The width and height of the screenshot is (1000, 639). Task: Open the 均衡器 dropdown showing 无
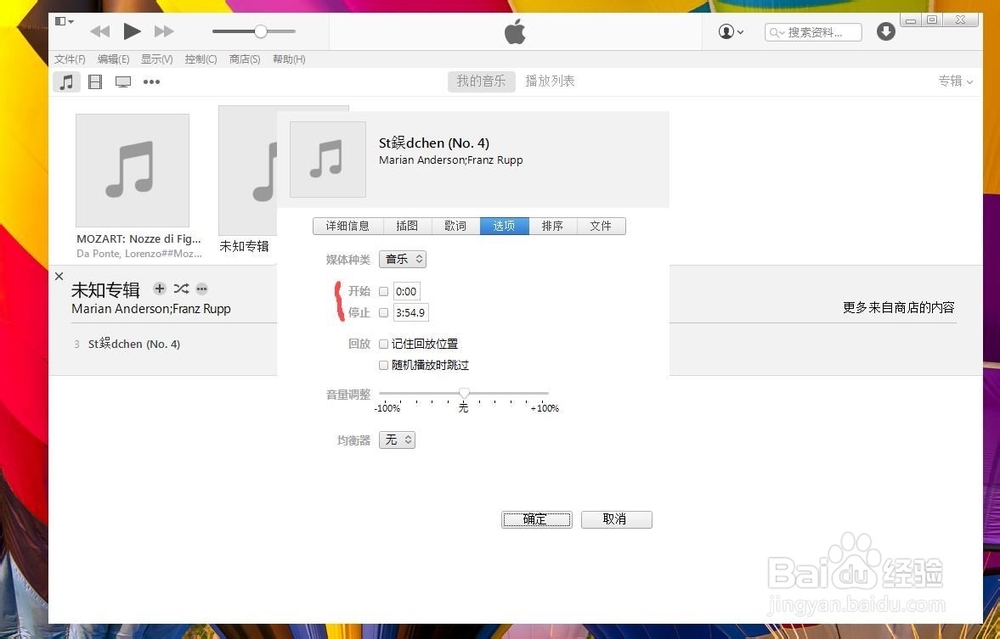[x=396, y=440]
